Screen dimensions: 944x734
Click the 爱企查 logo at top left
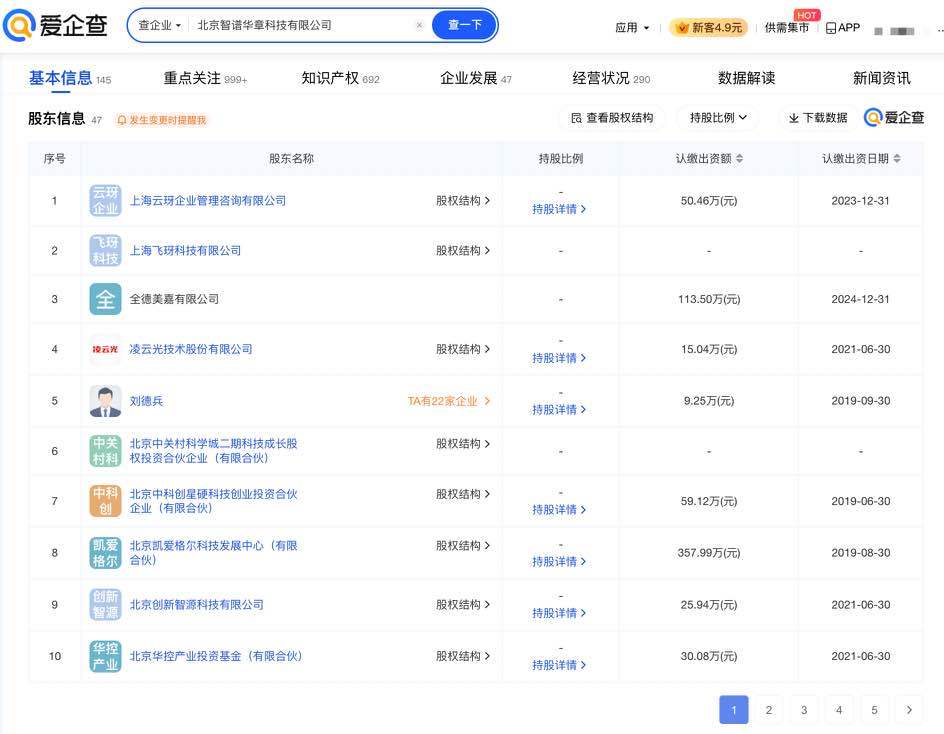tap(56, 27)
